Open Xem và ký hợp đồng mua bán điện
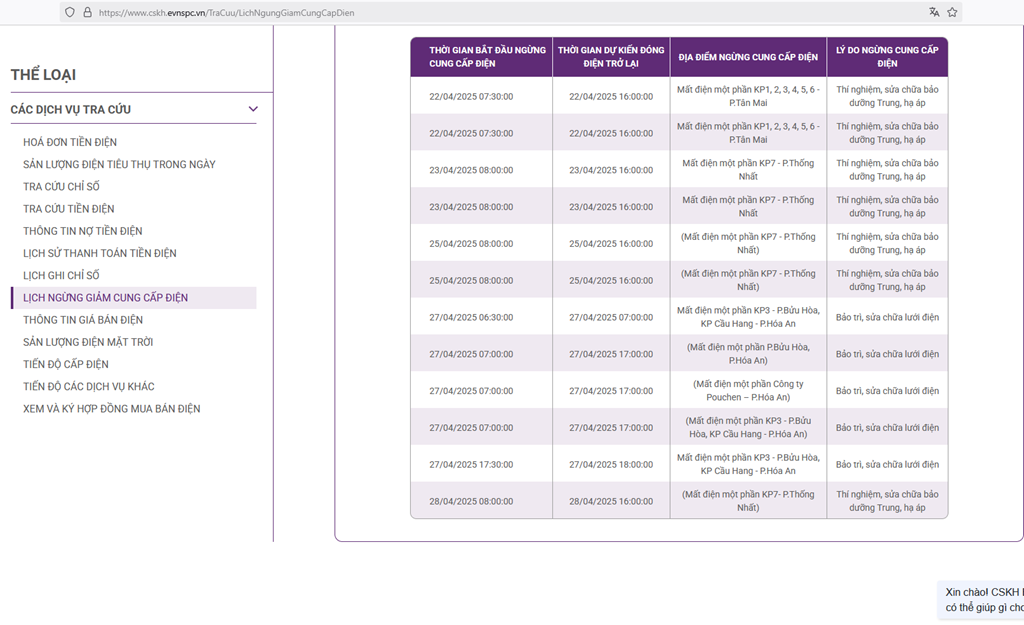 pos(111,409)
